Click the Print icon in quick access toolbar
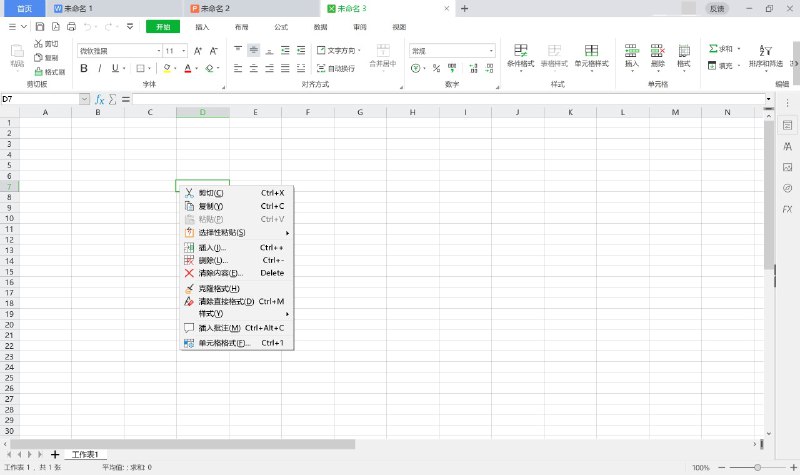 pyautogui.click(x=71, y=27)
